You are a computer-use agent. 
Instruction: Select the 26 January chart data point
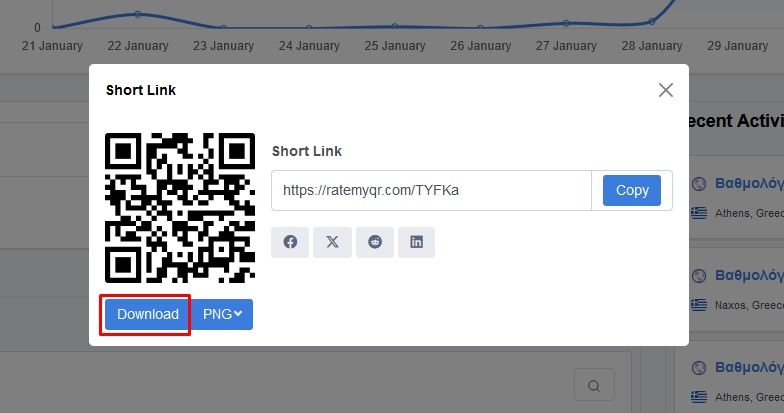480,28
